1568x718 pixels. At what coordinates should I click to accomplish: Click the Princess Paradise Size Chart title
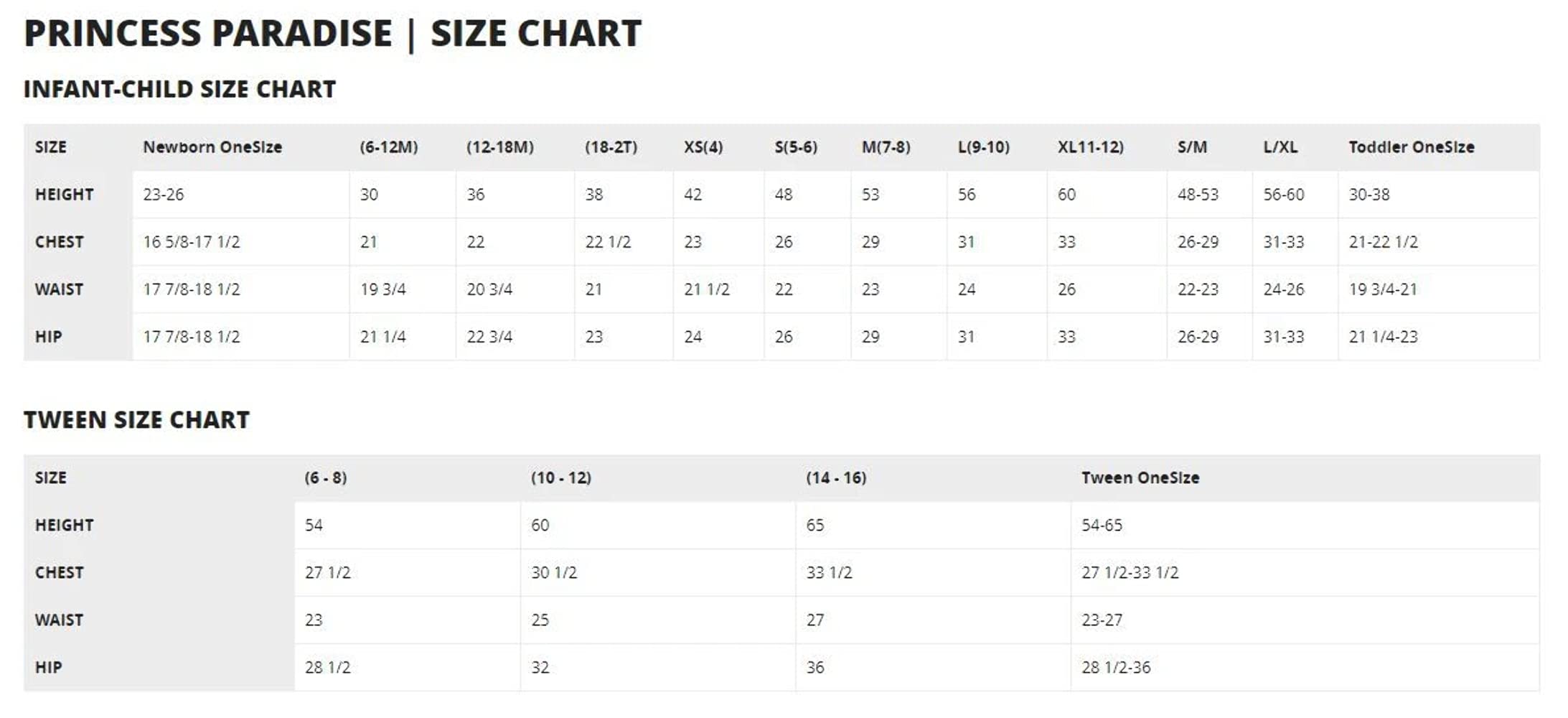(x=332, y=34)
